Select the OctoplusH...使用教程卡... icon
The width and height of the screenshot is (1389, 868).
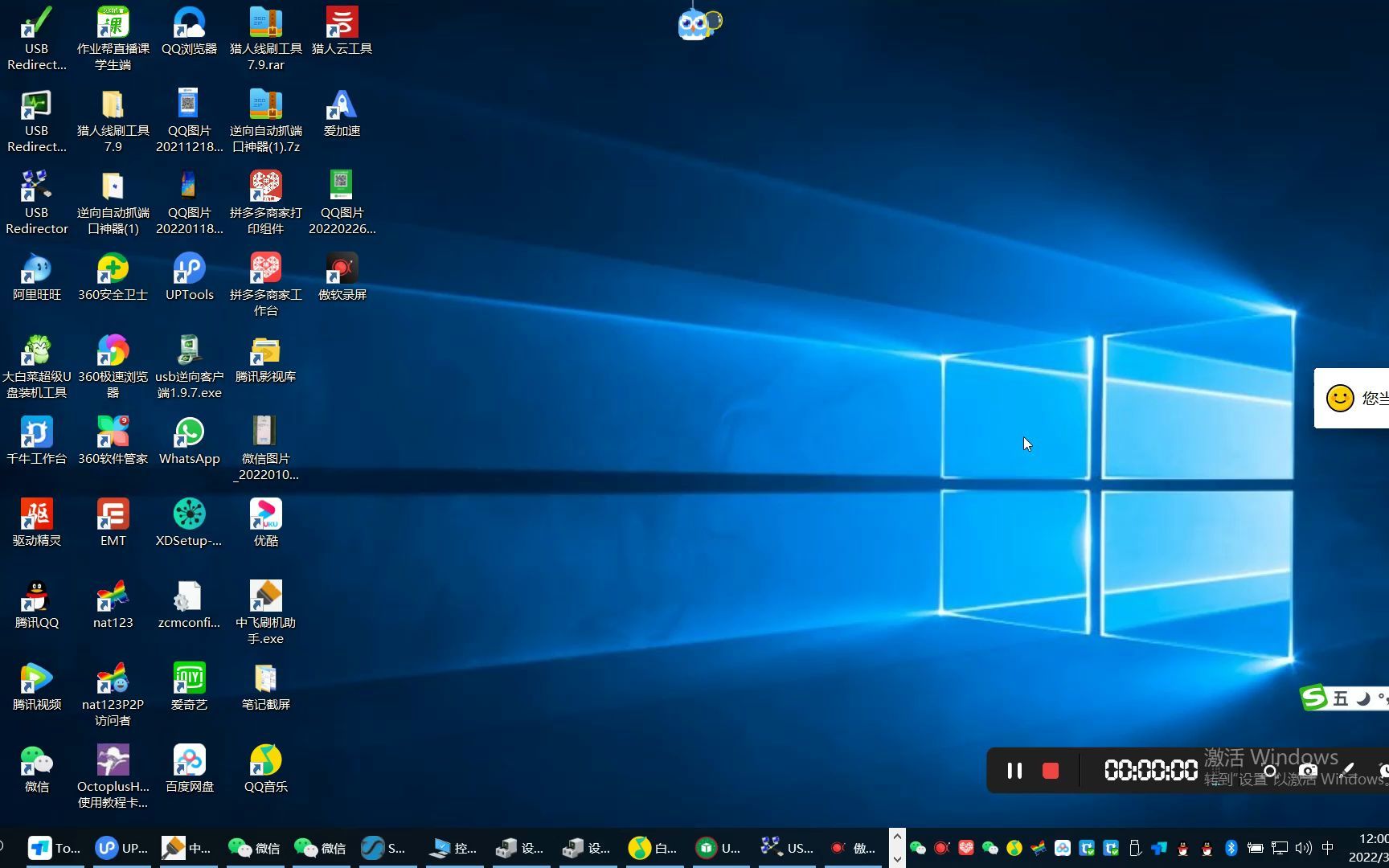[x=113, y=776]
